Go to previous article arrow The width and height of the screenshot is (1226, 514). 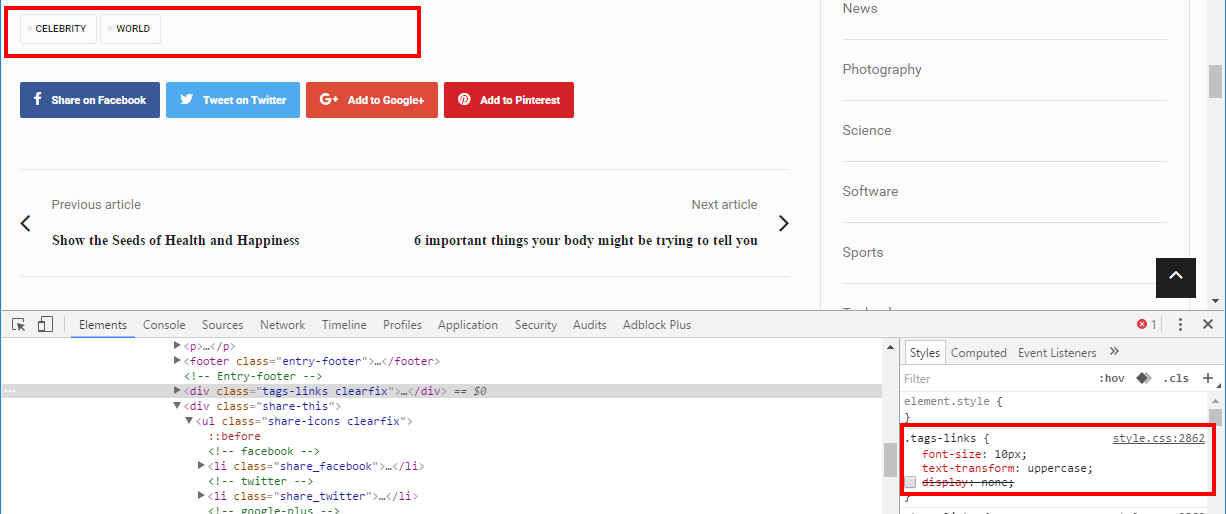[x=27, y=223]
